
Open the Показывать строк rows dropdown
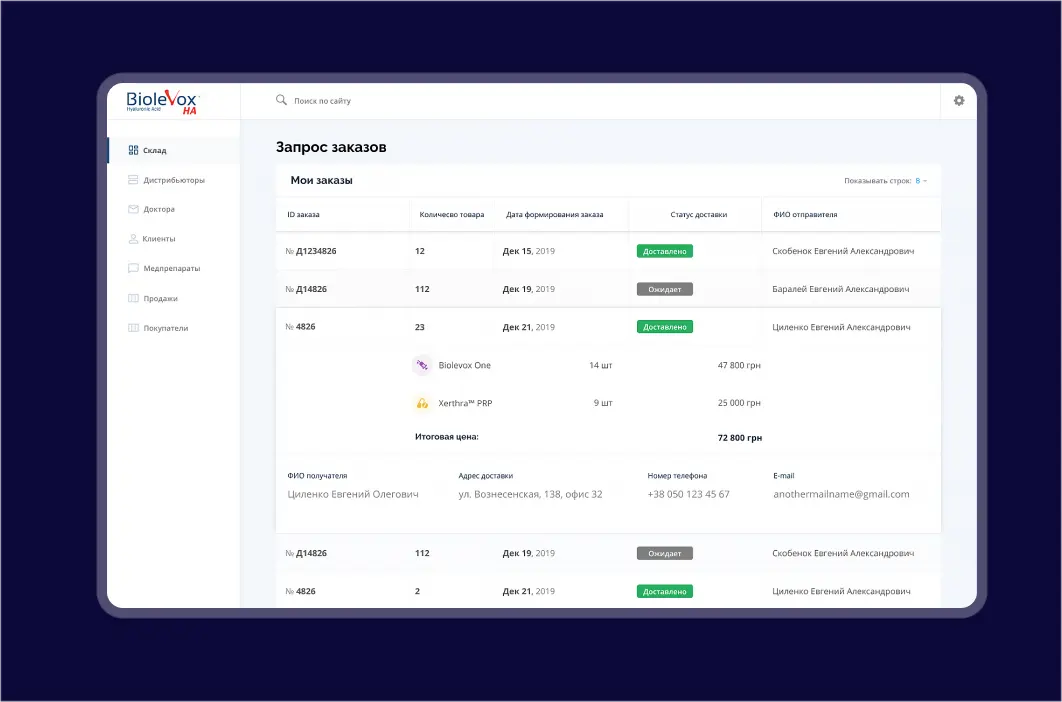click(x=918, y=182)
